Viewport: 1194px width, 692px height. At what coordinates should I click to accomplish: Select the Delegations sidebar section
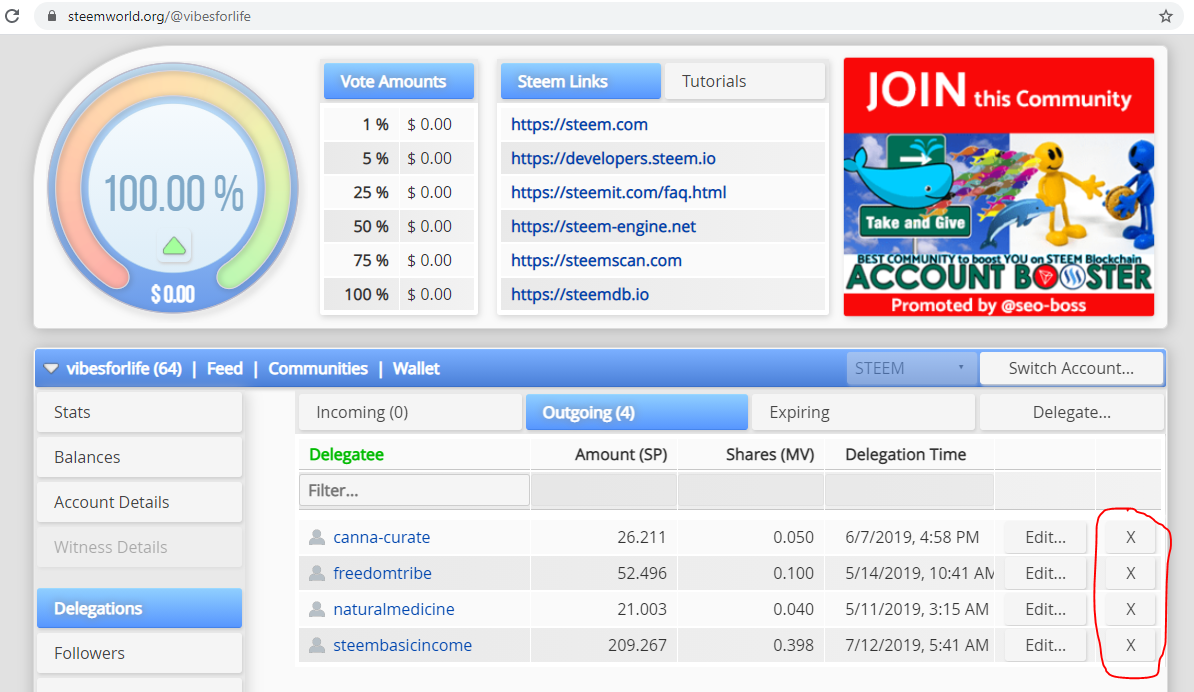[139, 608]
